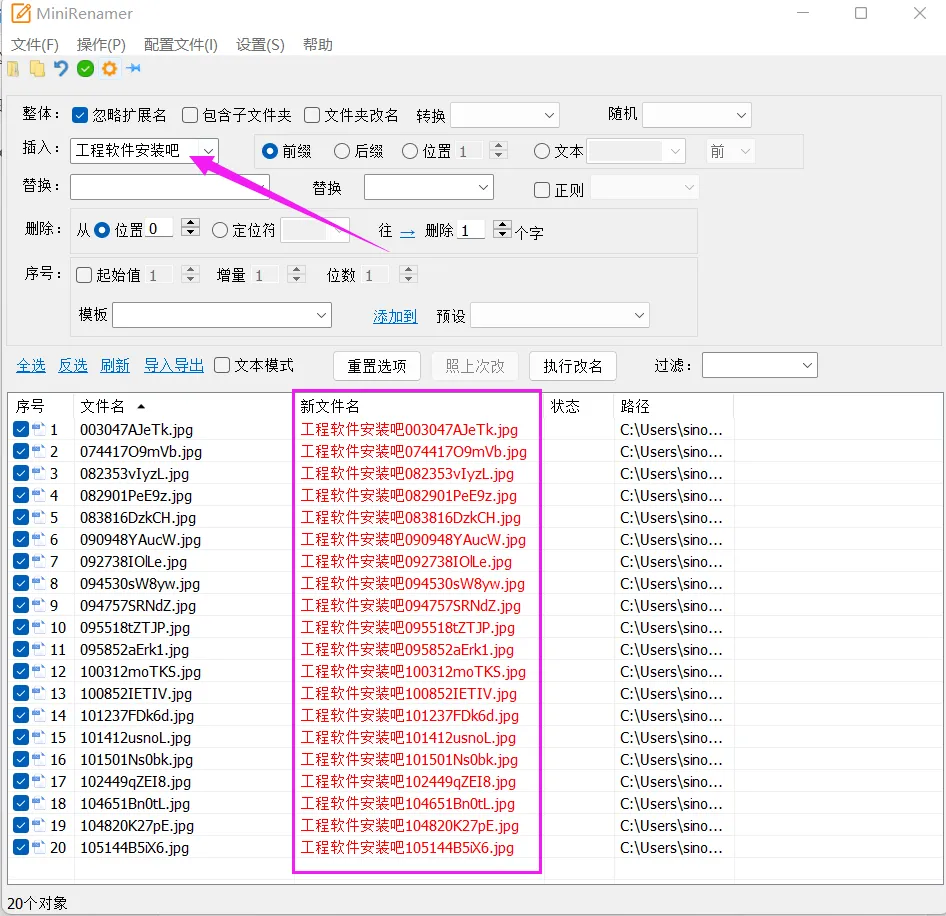Click the stepper beside 删除 1 count
The height and width of the screenshot is (916, 946).
click(x=502, y=229)
